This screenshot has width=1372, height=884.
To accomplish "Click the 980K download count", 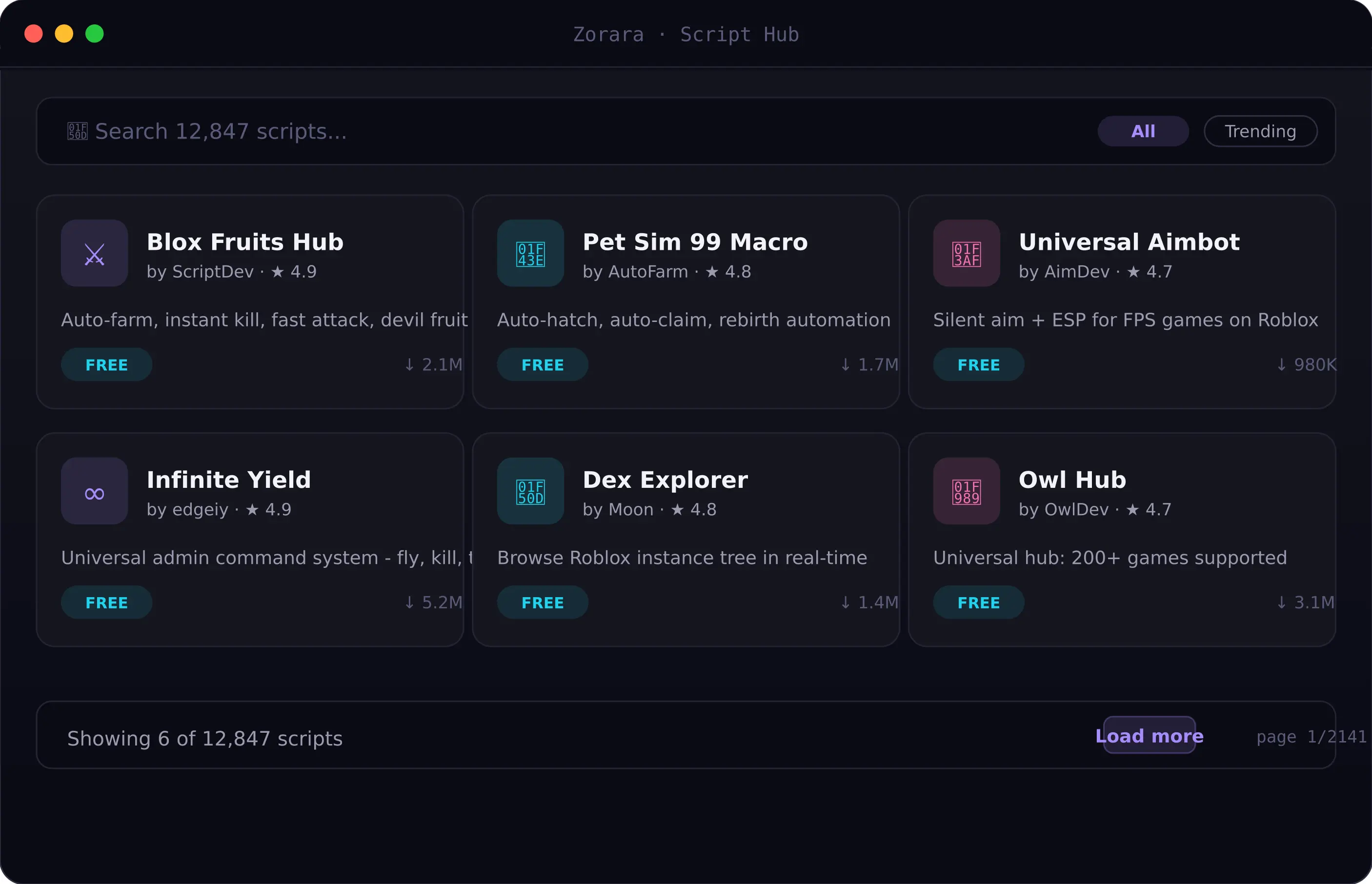I will (1307, 364).
